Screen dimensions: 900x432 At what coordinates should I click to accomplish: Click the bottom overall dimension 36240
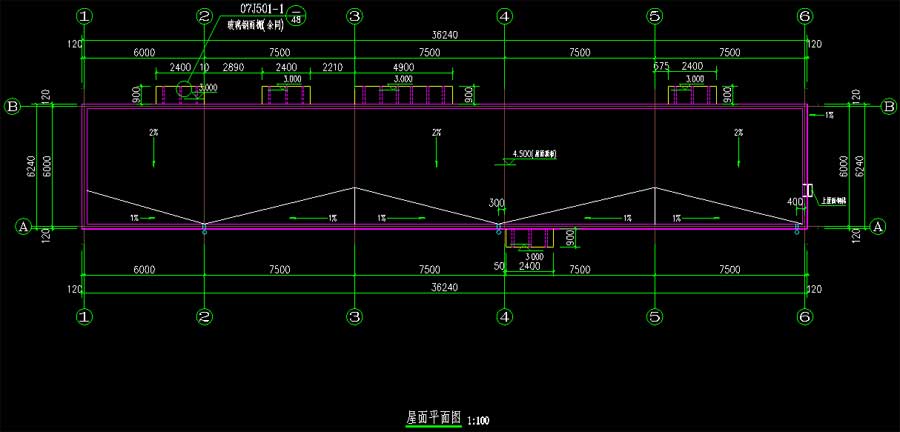(444, 287)
